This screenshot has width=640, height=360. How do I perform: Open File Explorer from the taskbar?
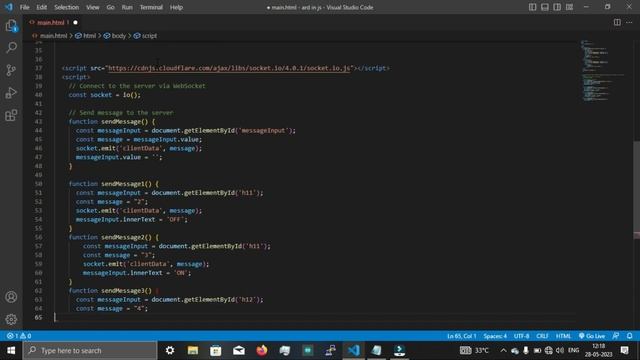pyautogui.click(x=193, y=350)
